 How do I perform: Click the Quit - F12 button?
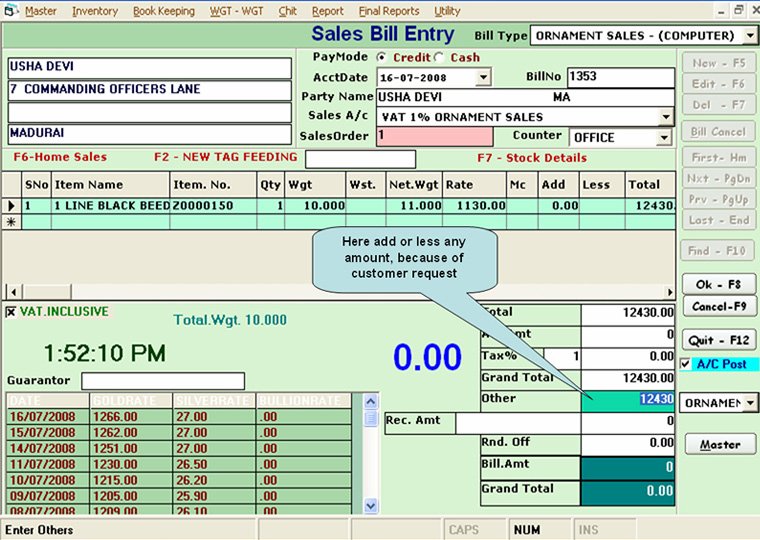pyautogui.click(x=718, y=341)
